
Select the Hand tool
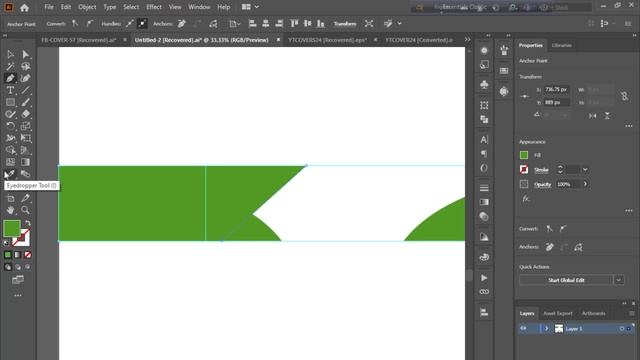coord(11,210)
